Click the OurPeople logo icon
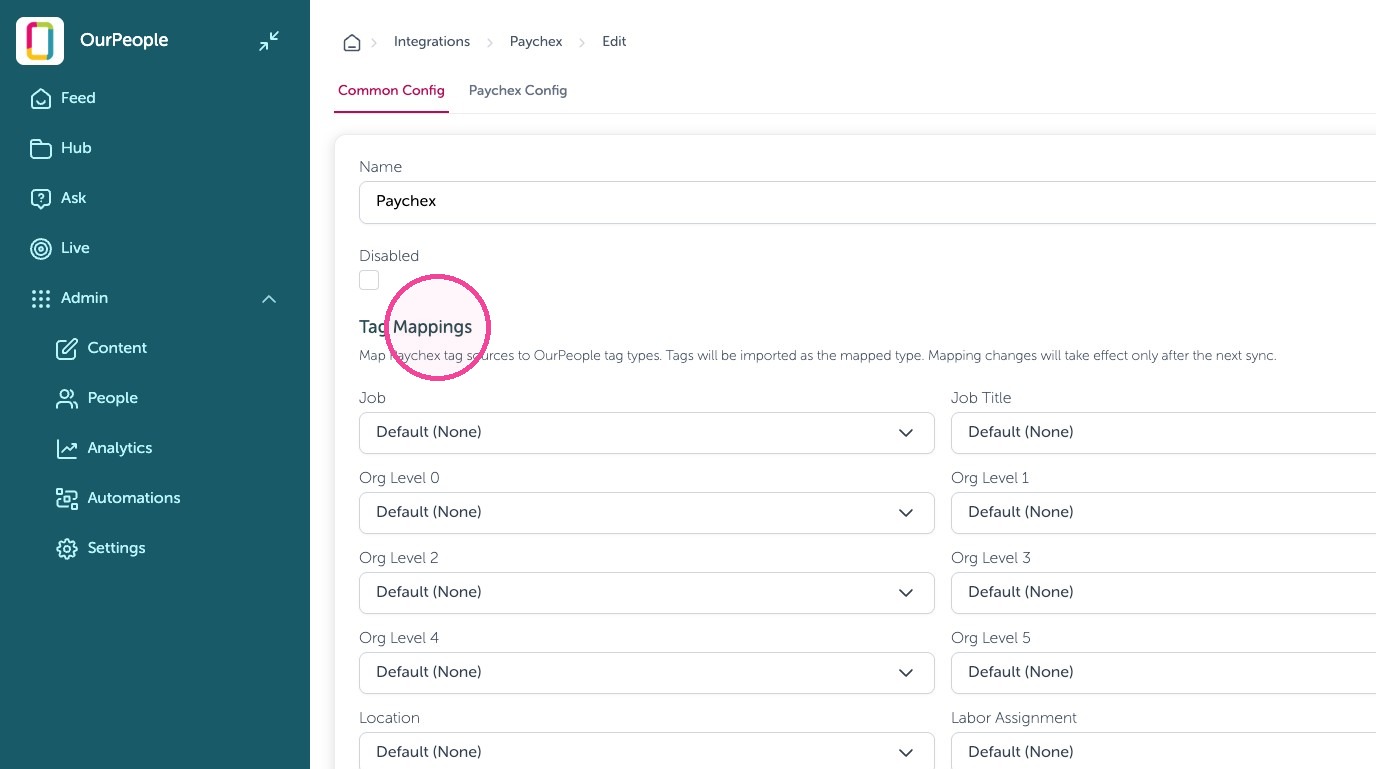 [40, 41]
